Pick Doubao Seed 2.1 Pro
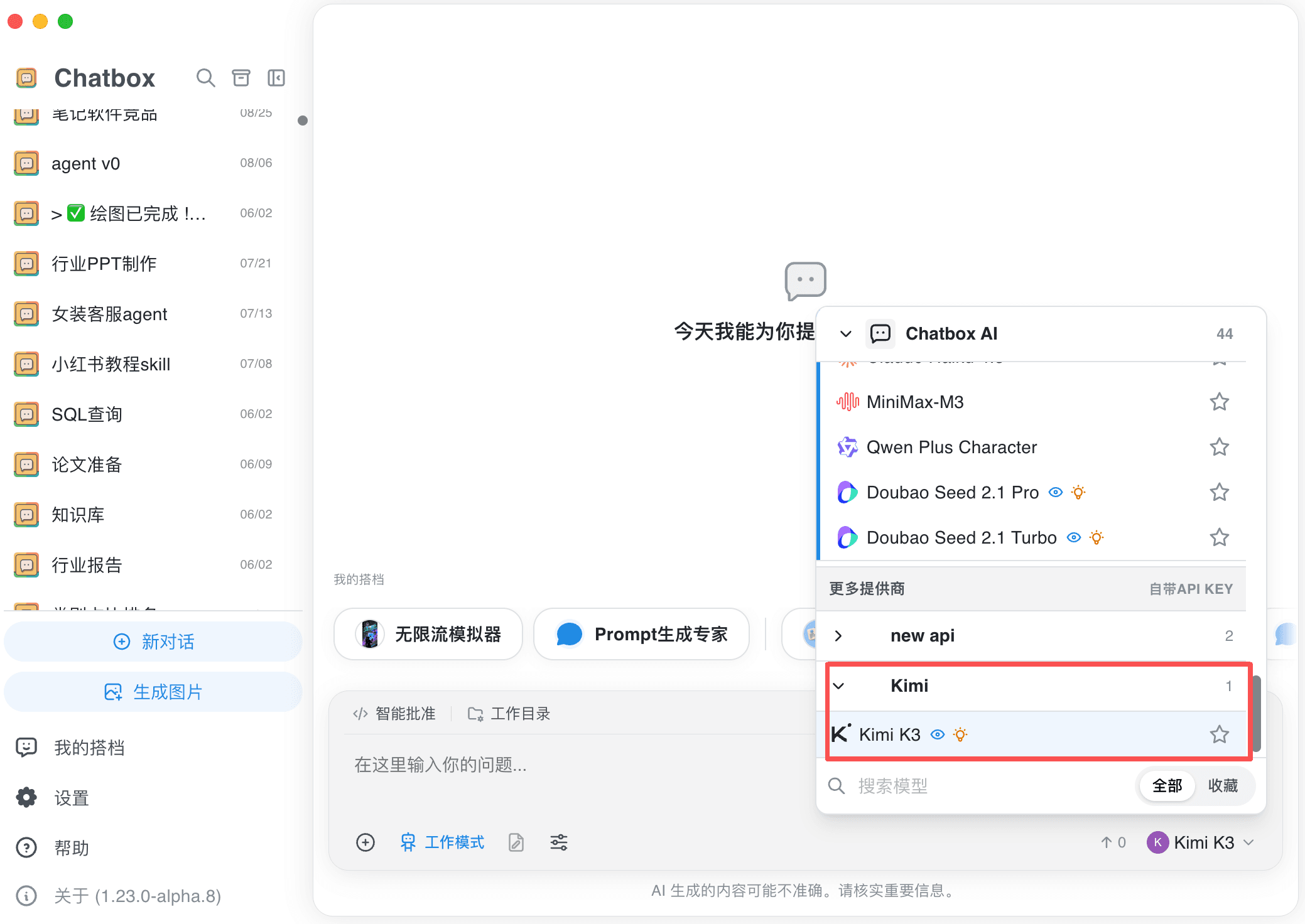This screenshot has height=924, width=1305. (x=1031, y=492)
